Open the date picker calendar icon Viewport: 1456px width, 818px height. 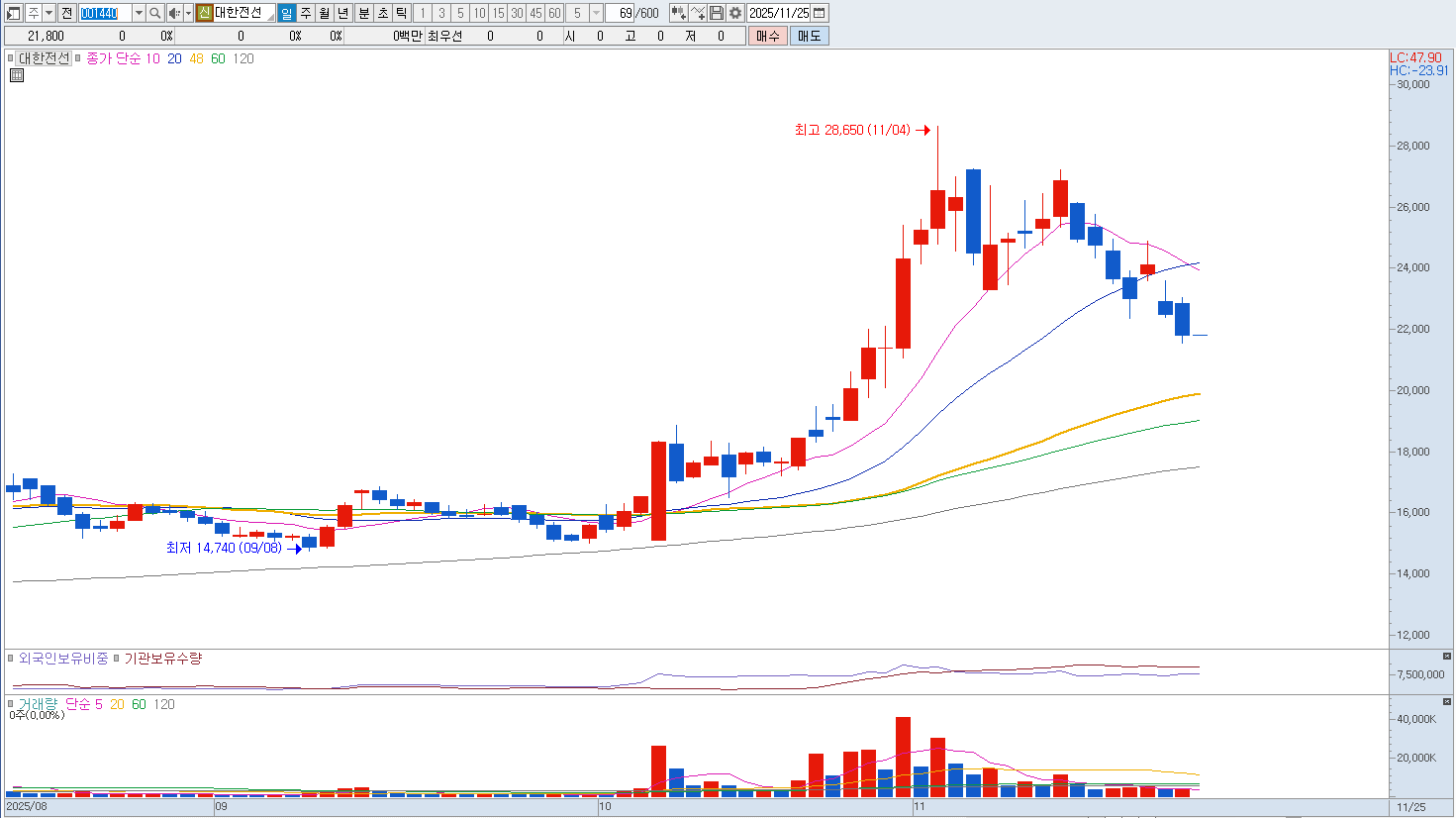point(820,13)
